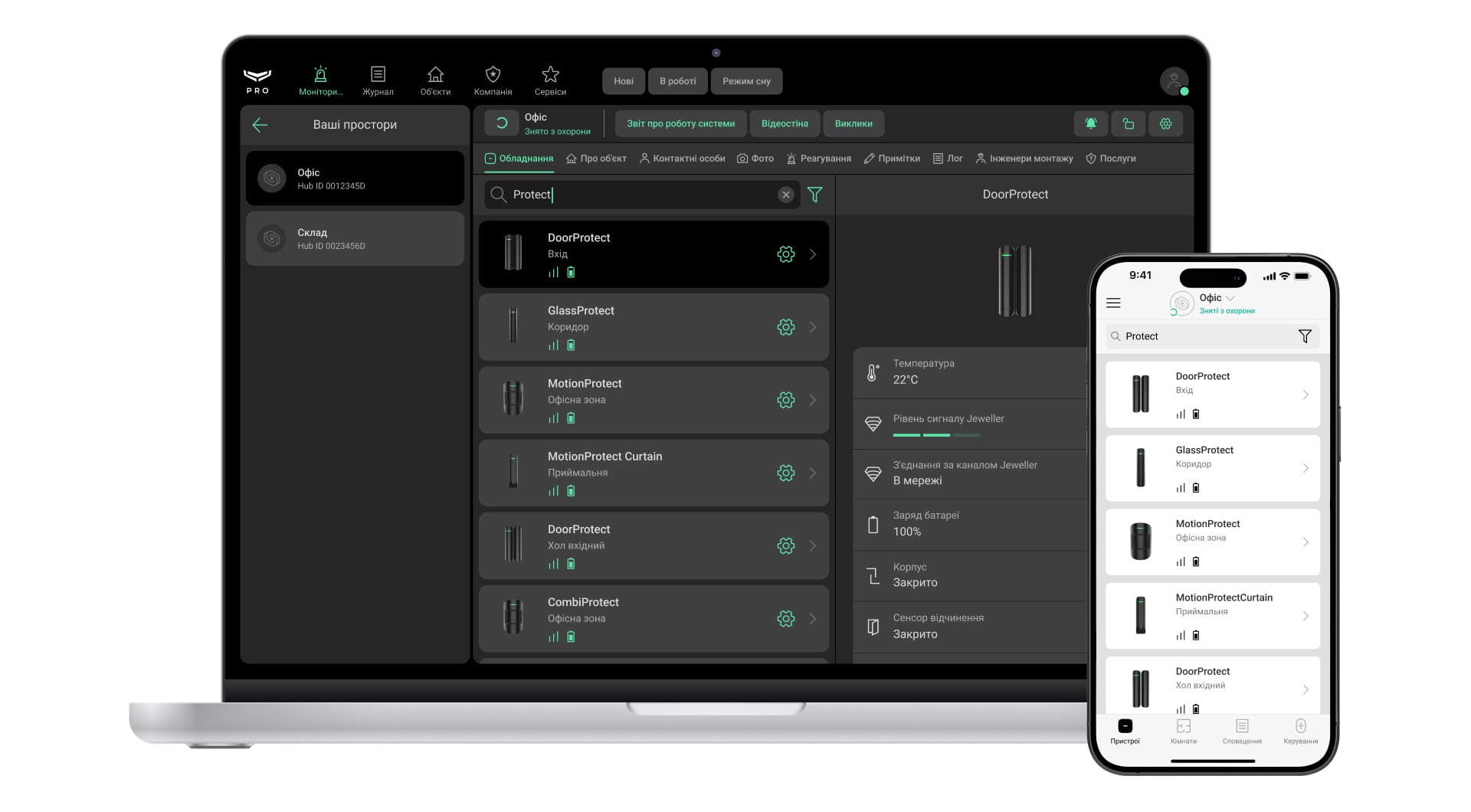
Task: Expand MotionProtect Curtain details chevron
Action: (x=813, y=473)
